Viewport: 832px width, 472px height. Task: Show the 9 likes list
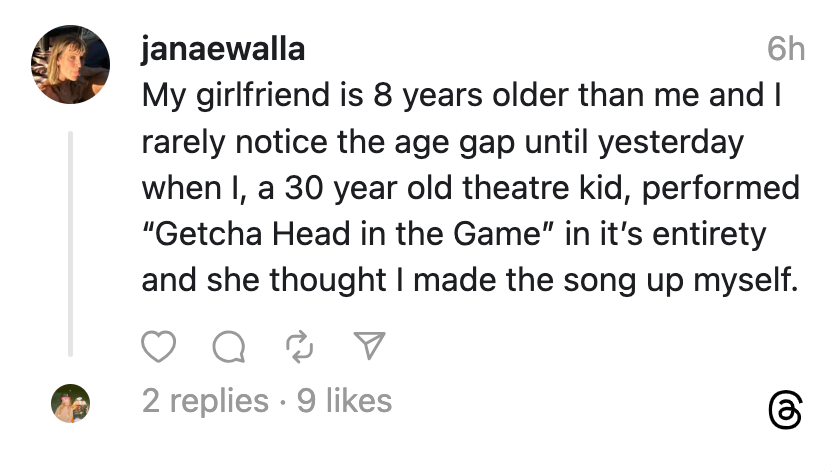[x=344, y=402]
